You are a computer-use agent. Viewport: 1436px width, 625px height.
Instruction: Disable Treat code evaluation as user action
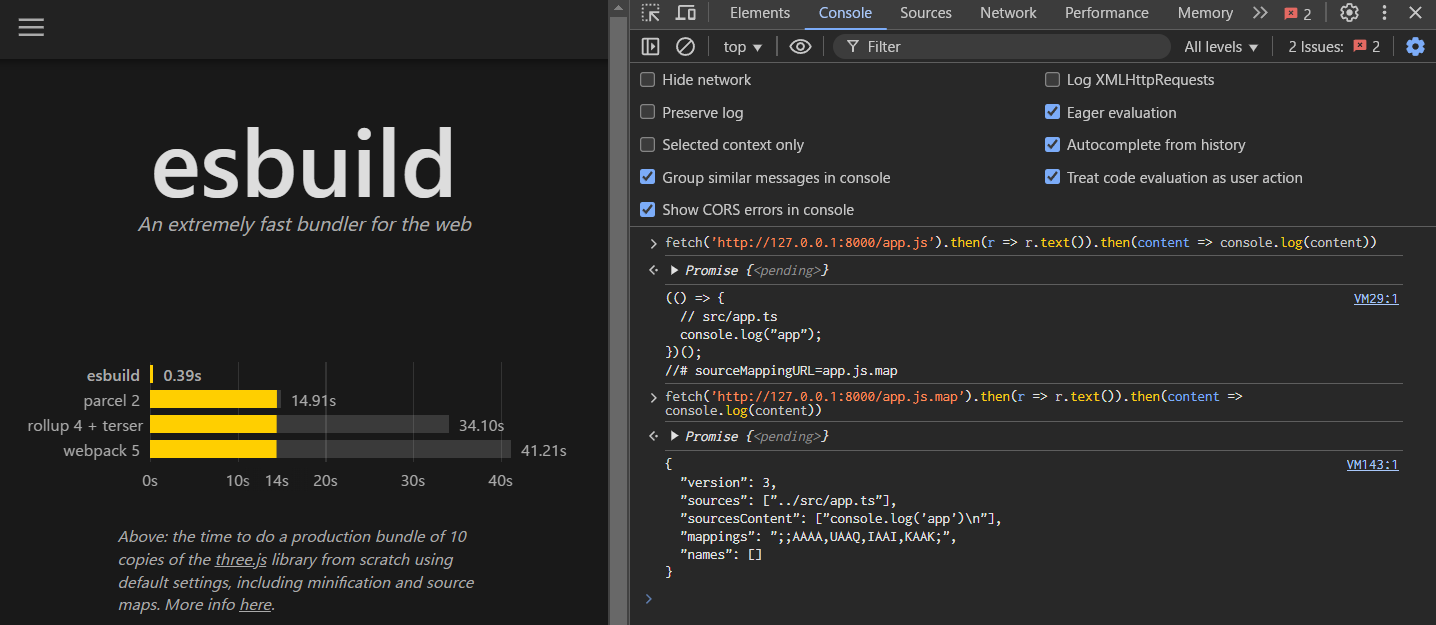click(1052, 177)
